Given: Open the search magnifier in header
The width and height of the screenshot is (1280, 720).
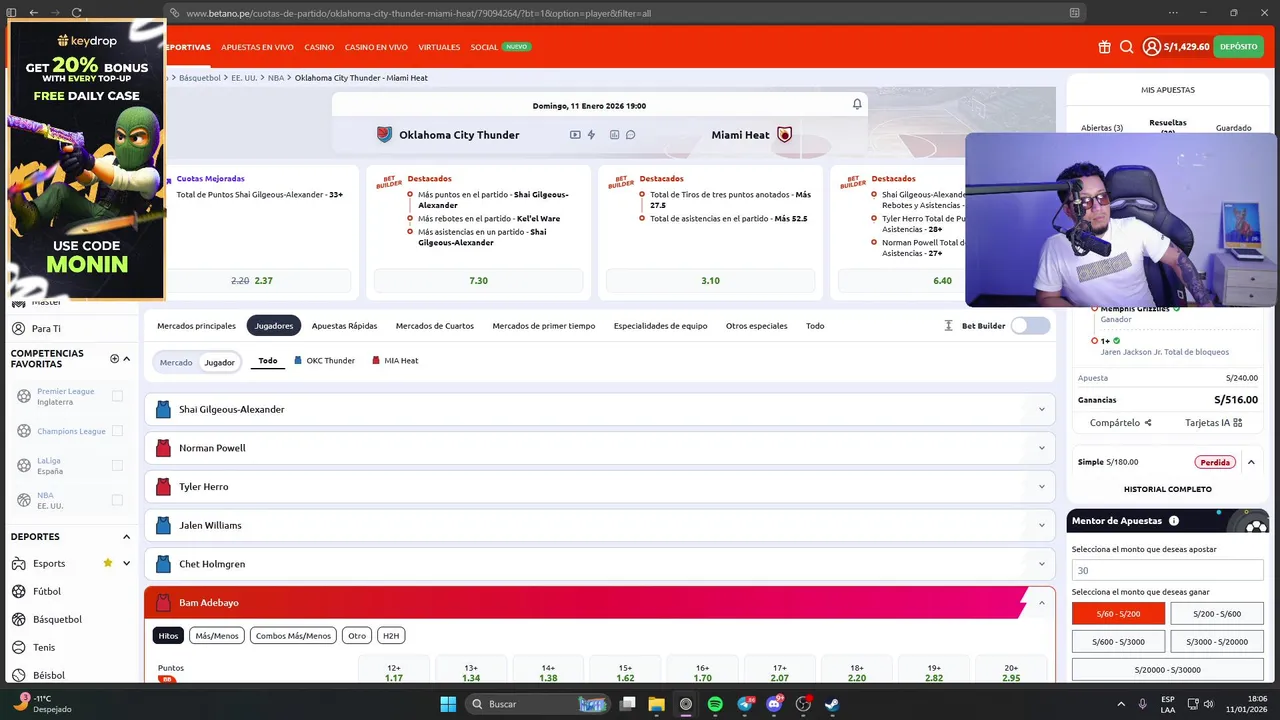Looking at the screenshot, I should point(1126,47).
